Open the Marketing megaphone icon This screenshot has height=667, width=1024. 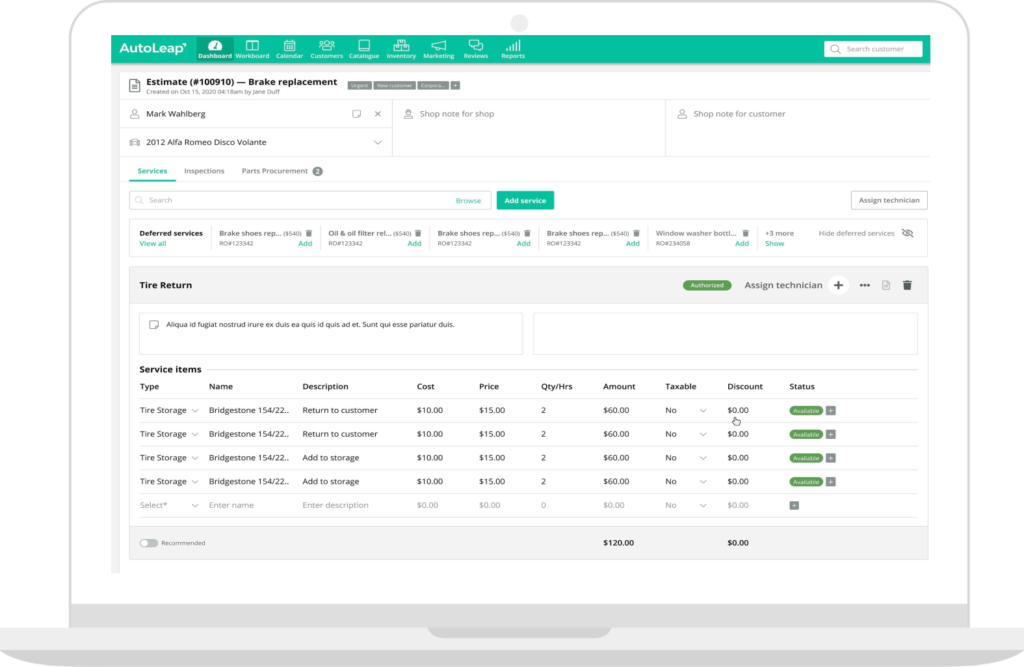click(438, 48)
